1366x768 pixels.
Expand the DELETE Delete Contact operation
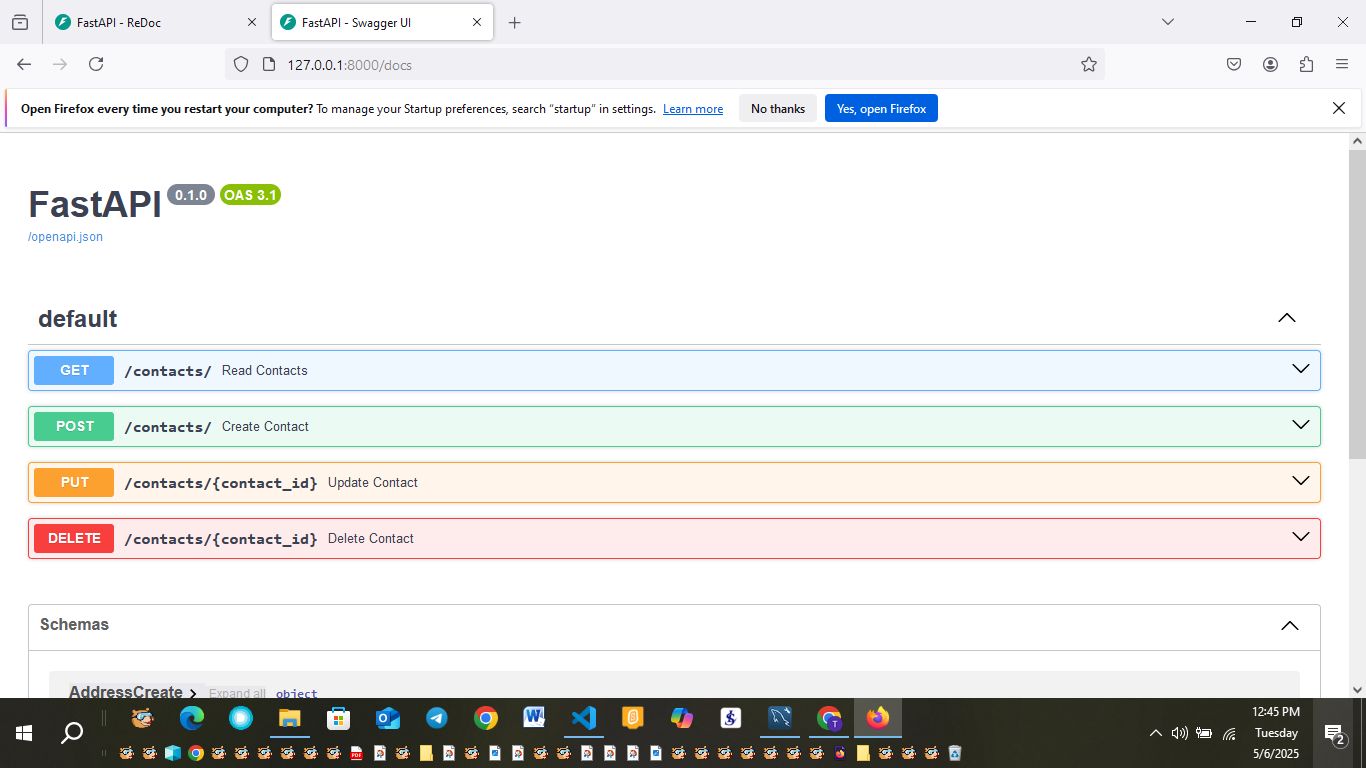[x=674, y=538]
